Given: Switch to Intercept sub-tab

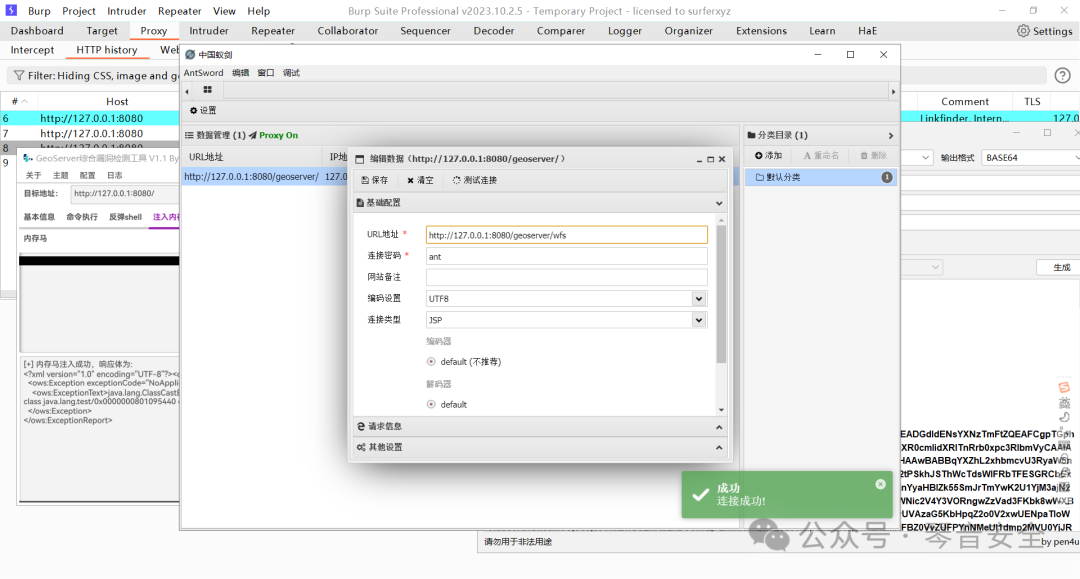Looking at the screenshot, I should click(32, 50).
